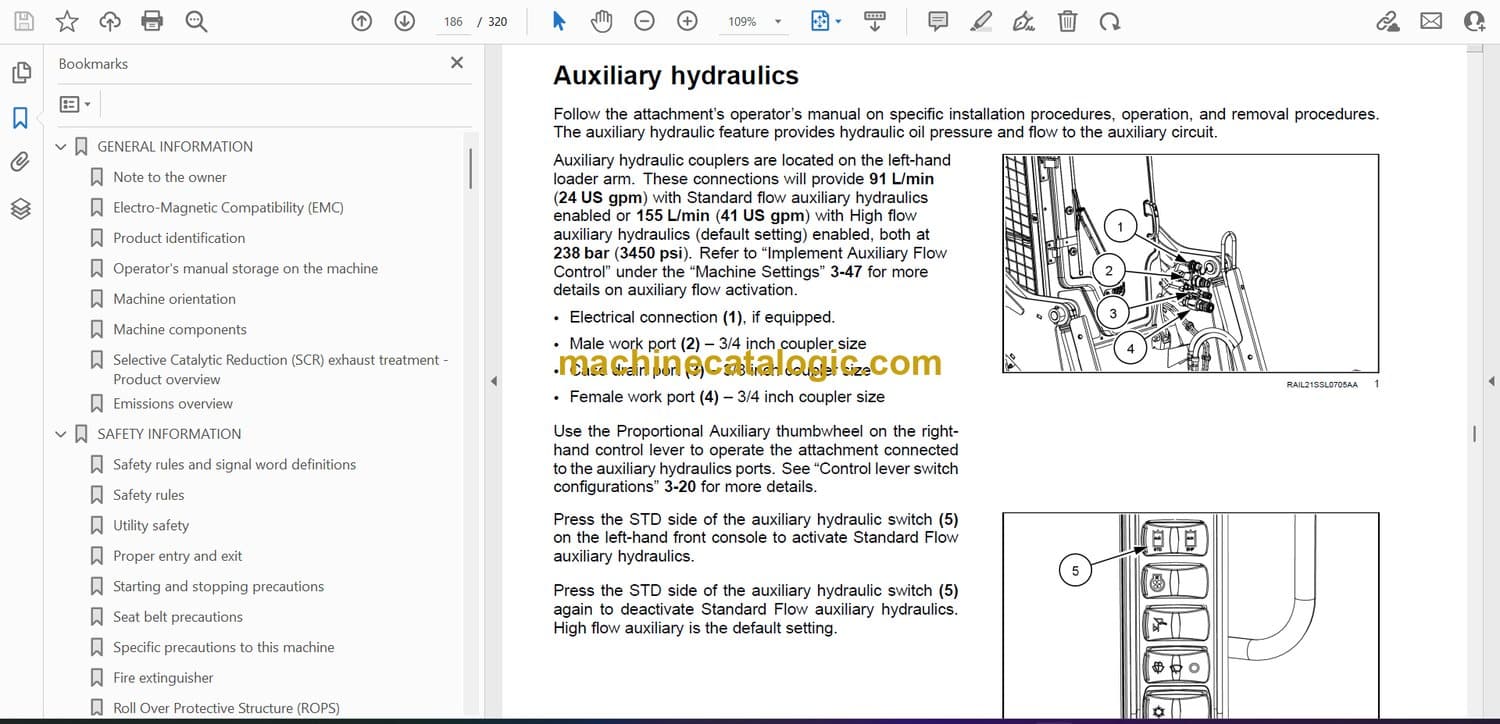Click the upload to cloud icon
Screen dimensions: 1500x724
point(110,21)
